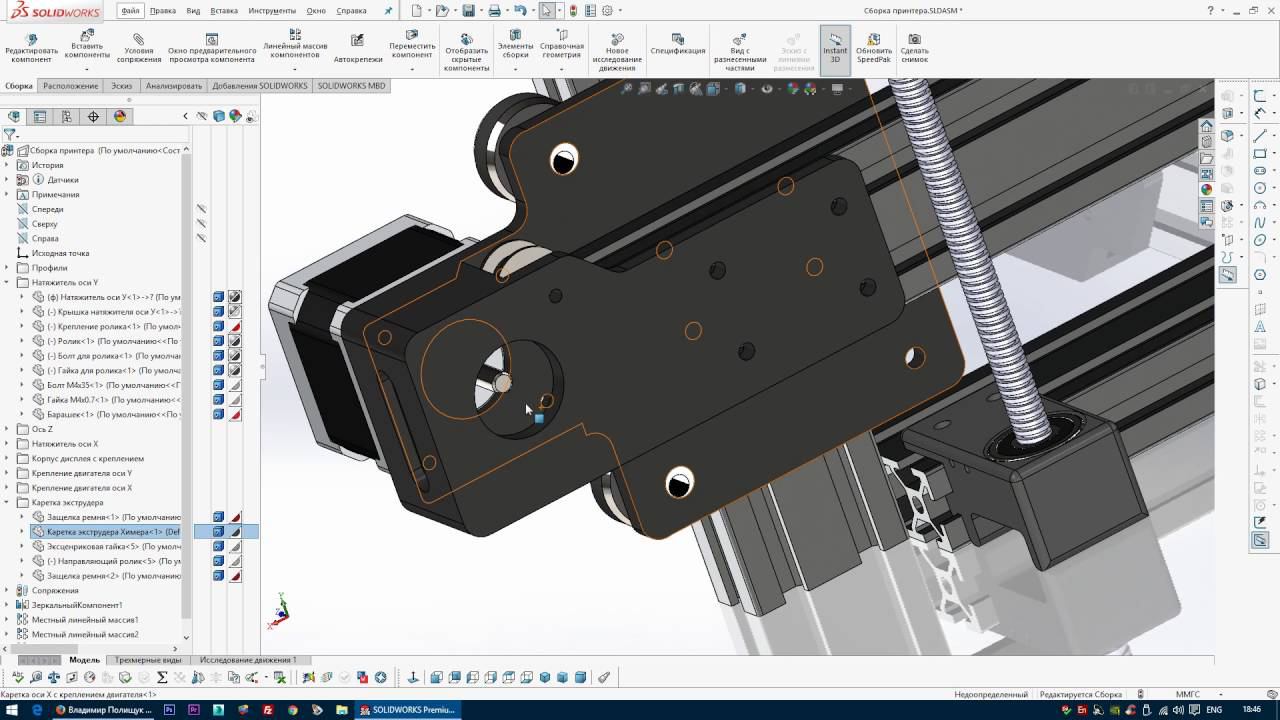Collapse the Каретка экструдера folder
Viewport: 1280px width, 720px height.
click(x=7, y=502)
